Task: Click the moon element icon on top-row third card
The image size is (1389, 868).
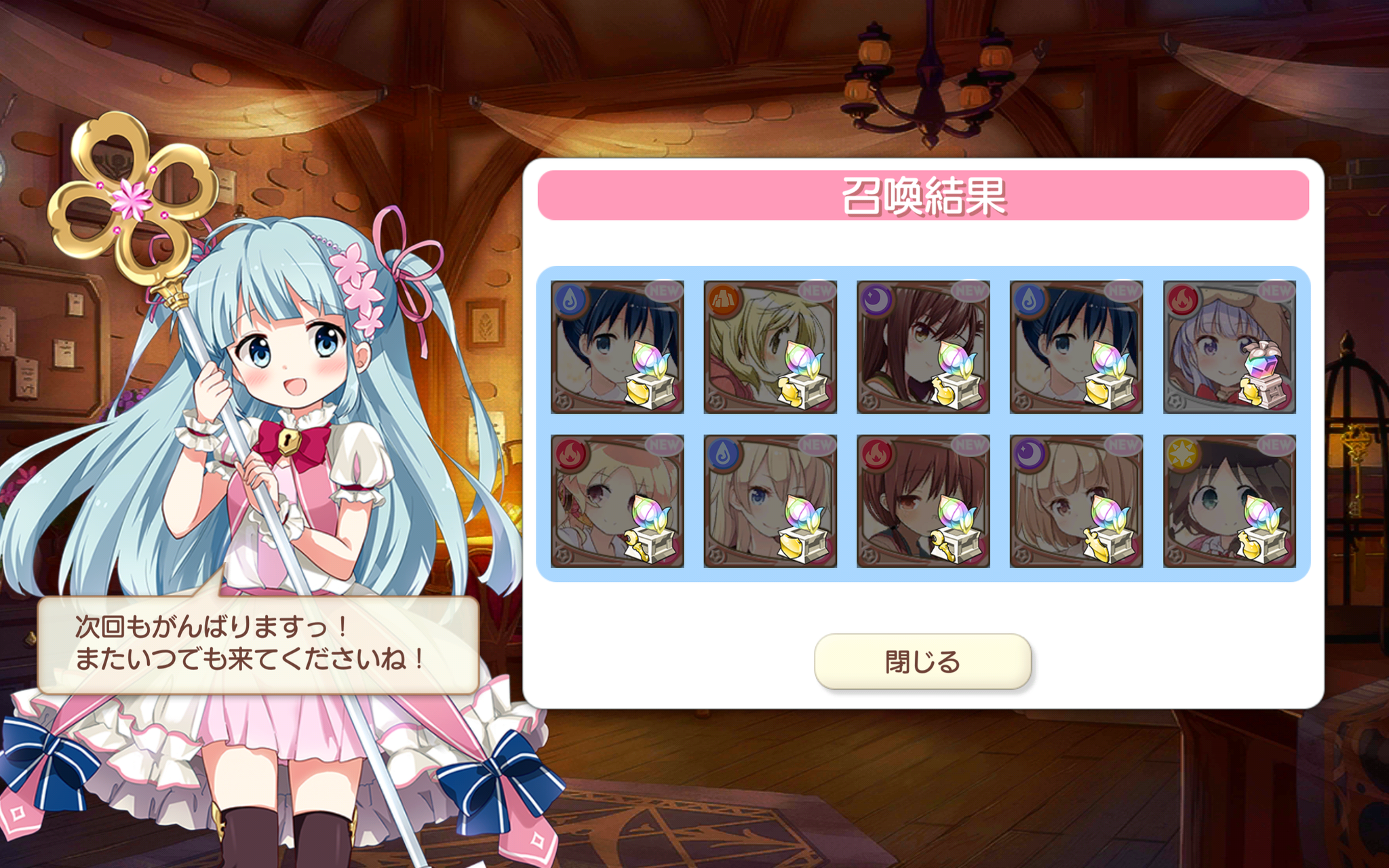Action: click(x=876, y=300)
